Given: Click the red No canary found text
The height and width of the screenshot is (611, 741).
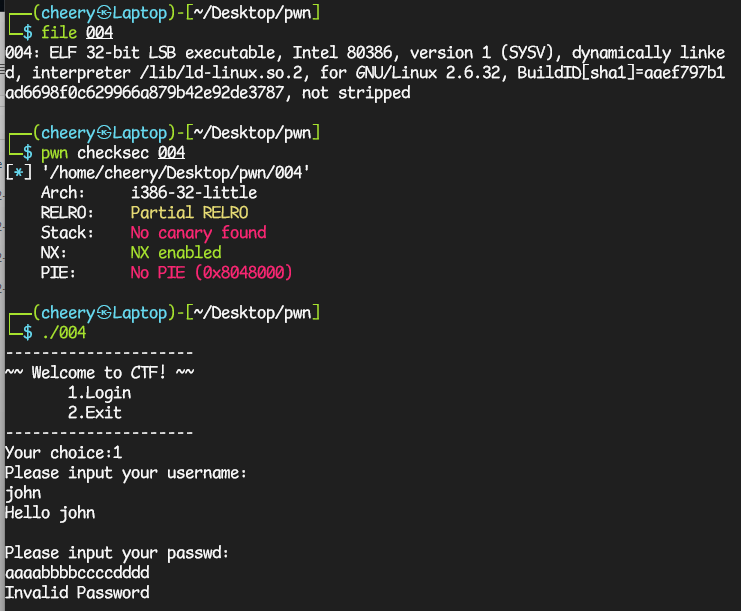Looking at the screenshot, I should pos(198,232).
